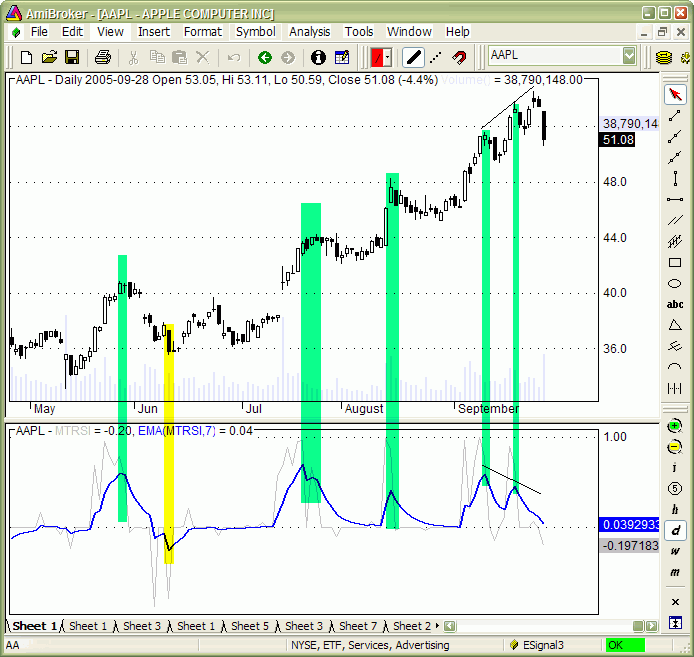
Task: Zoom in with the green plus magnifier
Action: tap(675, 426)
